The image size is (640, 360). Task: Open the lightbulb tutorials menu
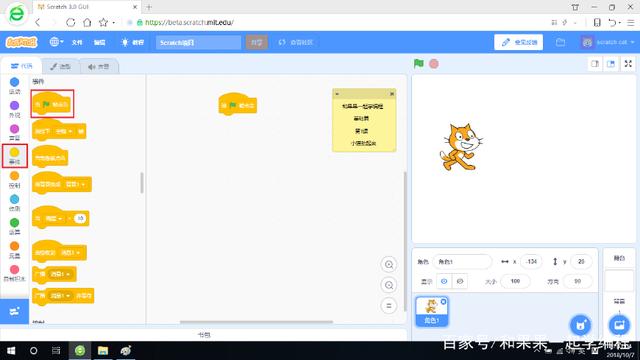[133, 42]
